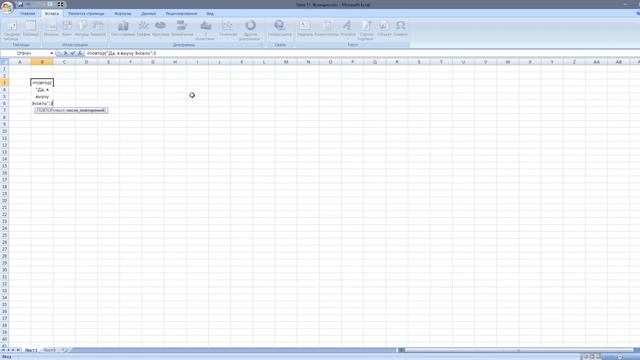Screen dimensions: 640x360
Task: Open the Clip Art (Клип) pane
Action: tap(67, 29)
